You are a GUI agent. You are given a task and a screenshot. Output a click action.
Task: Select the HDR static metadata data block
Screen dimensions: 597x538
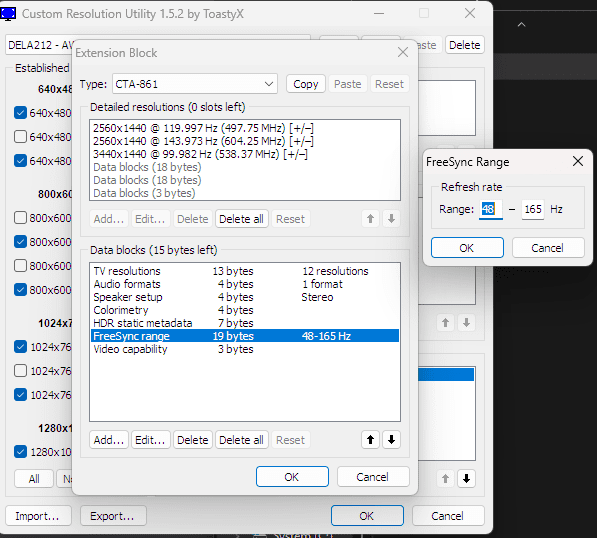tap(245, 322)
